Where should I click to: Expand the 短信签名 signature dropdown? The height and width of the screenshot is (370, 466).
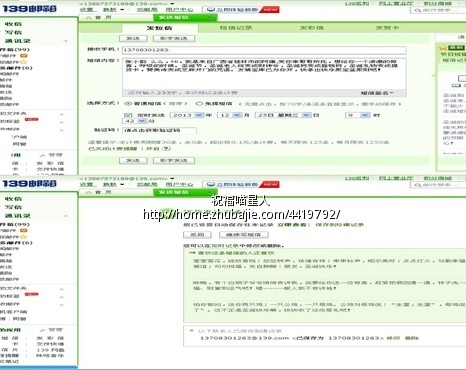[x=377, y=93]
